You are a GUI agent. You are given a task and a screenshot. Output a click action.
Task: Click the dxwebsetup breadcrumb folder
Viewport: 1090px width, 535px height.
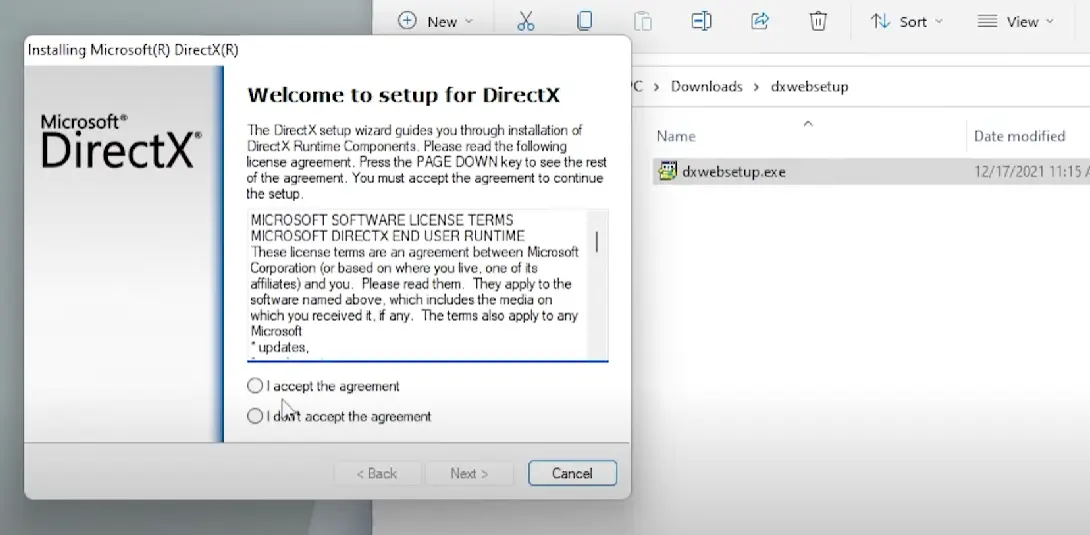(x=809, y=87)
